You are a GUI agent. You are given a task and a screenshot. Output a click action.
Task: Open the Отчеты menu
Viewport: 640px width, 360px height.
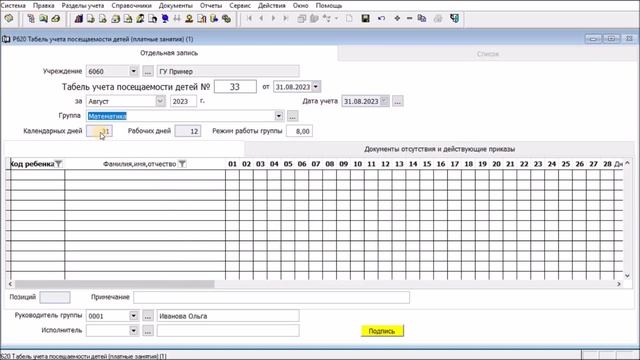coord(211,5)
